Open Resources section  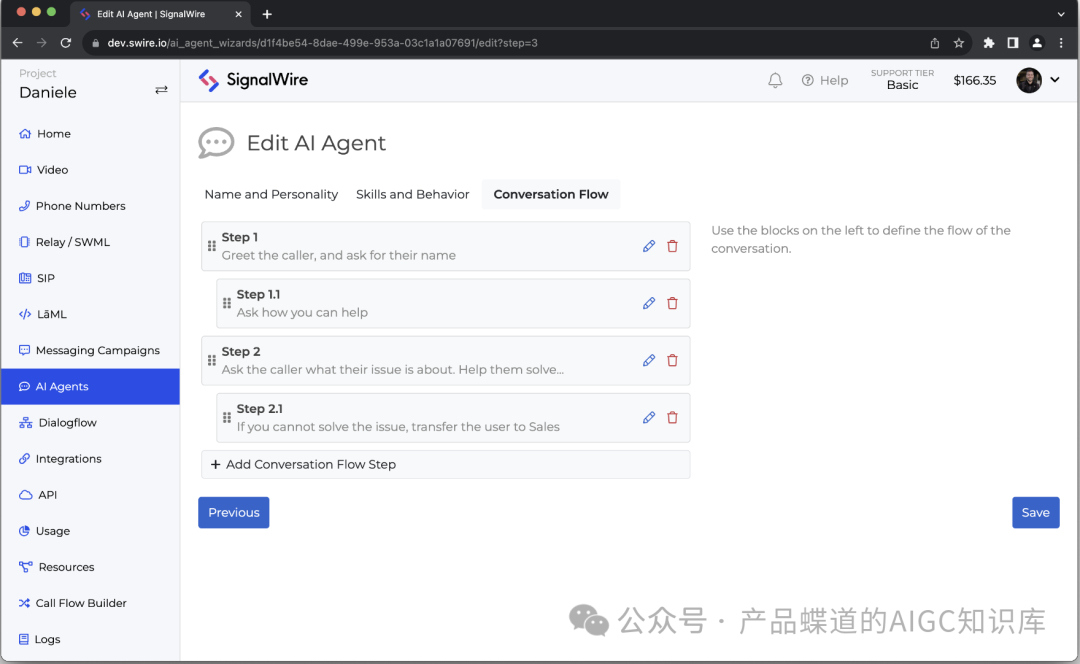pos(90,567)
